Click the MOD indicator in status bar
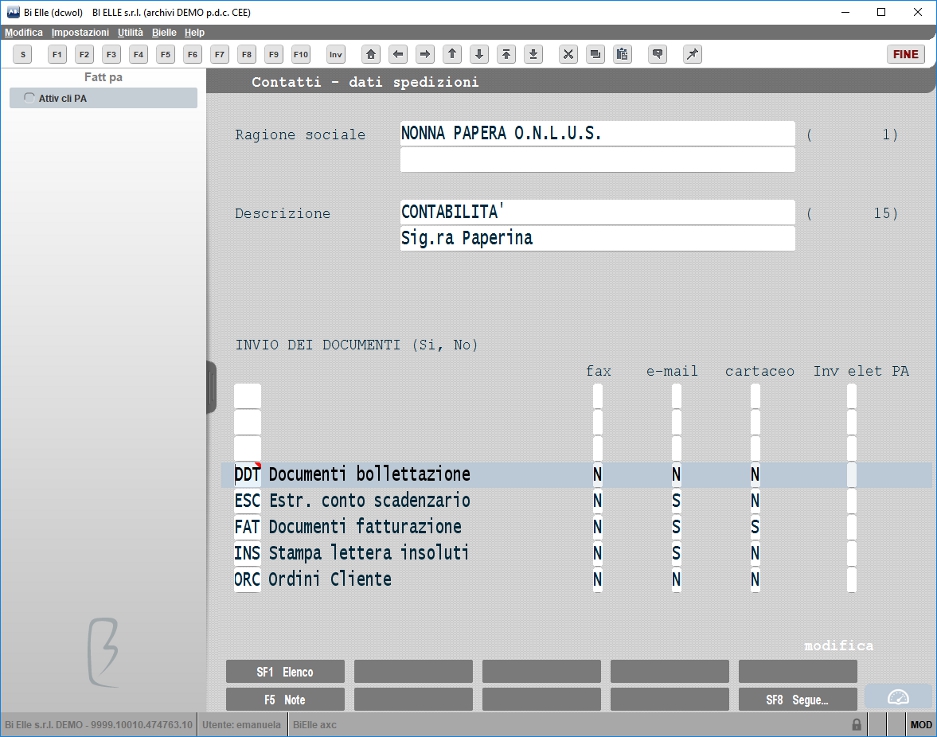This screenshot has height=737, width=937. coord(921,724)
